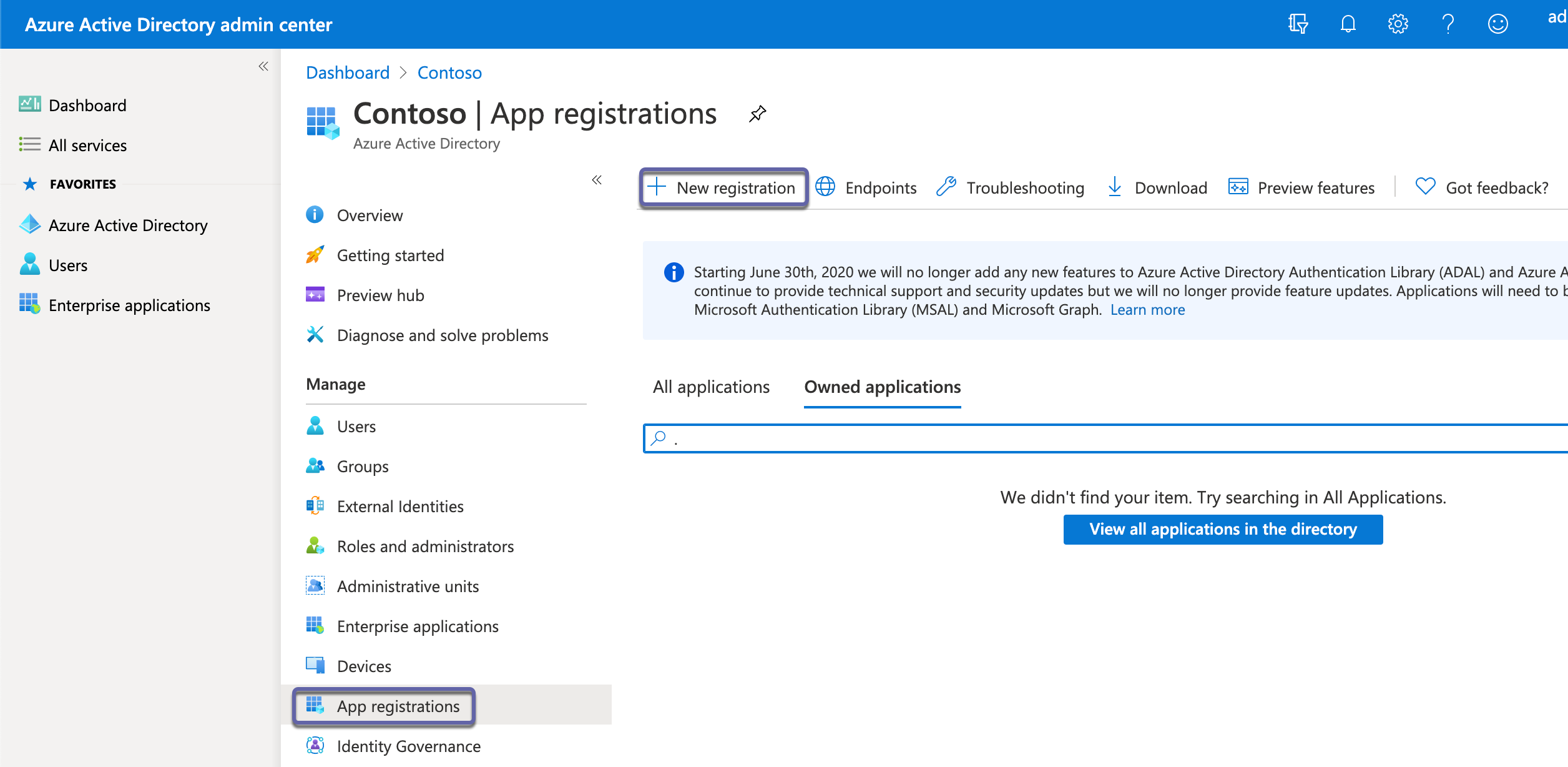Open the help question mark

pos(1448,24)
